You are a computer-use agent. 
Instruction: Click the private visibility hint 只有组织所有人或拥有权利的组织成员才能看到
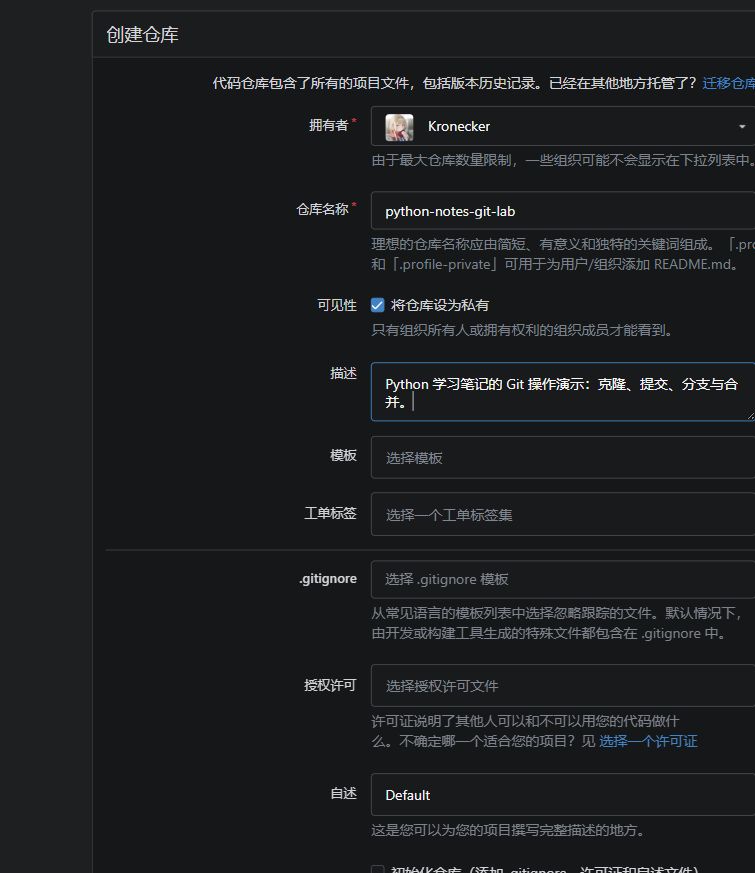point(522,330)
